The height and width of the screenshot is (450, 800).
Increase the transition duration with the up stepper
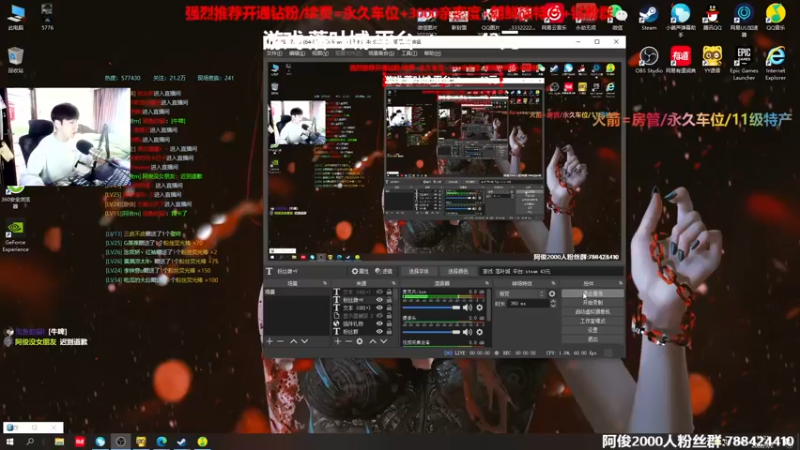pos(553,301)
